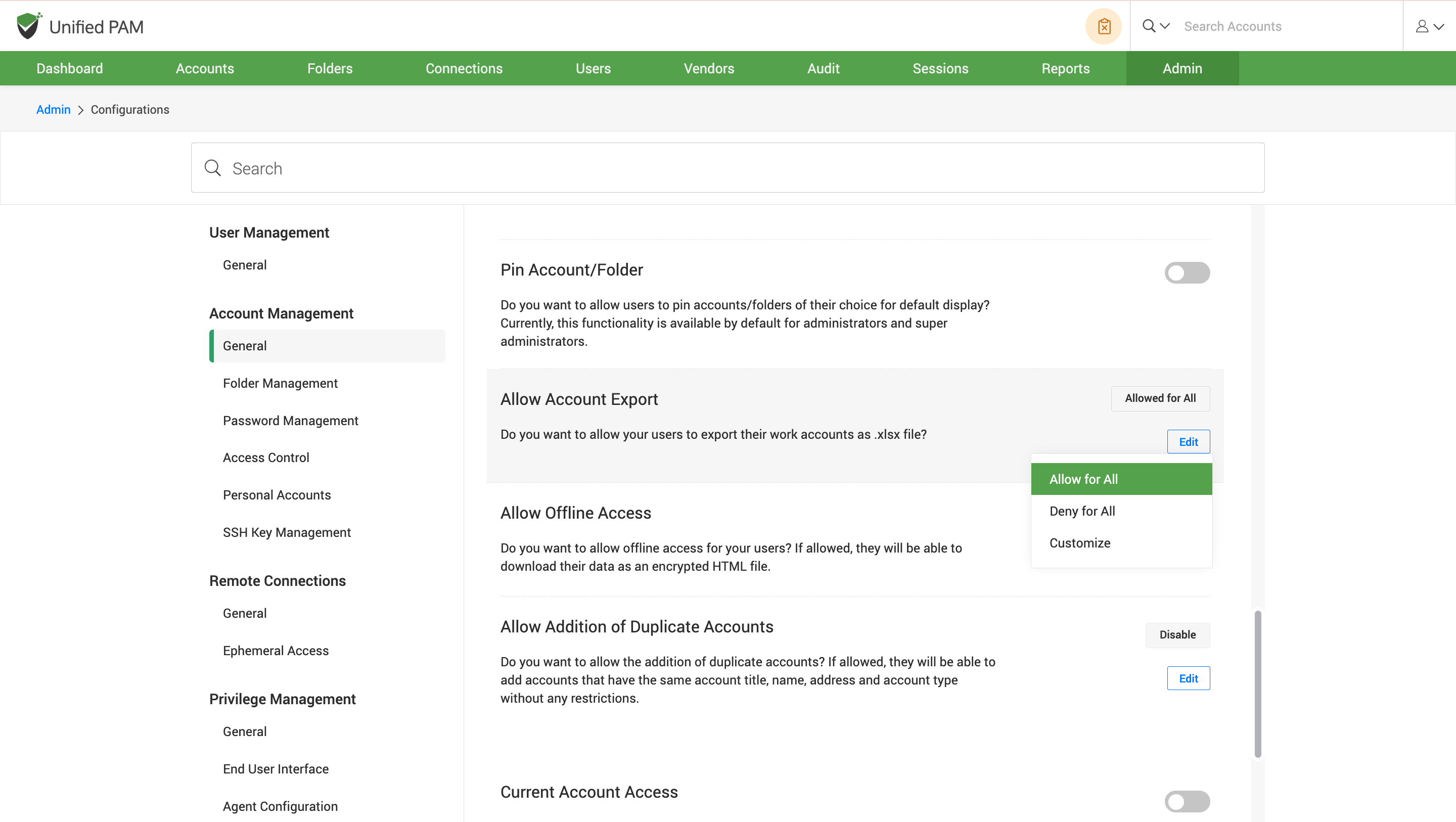Click the search icon in Configurations search box
The height and width of the screenshot is (822, 1456).
click(212, 168)
